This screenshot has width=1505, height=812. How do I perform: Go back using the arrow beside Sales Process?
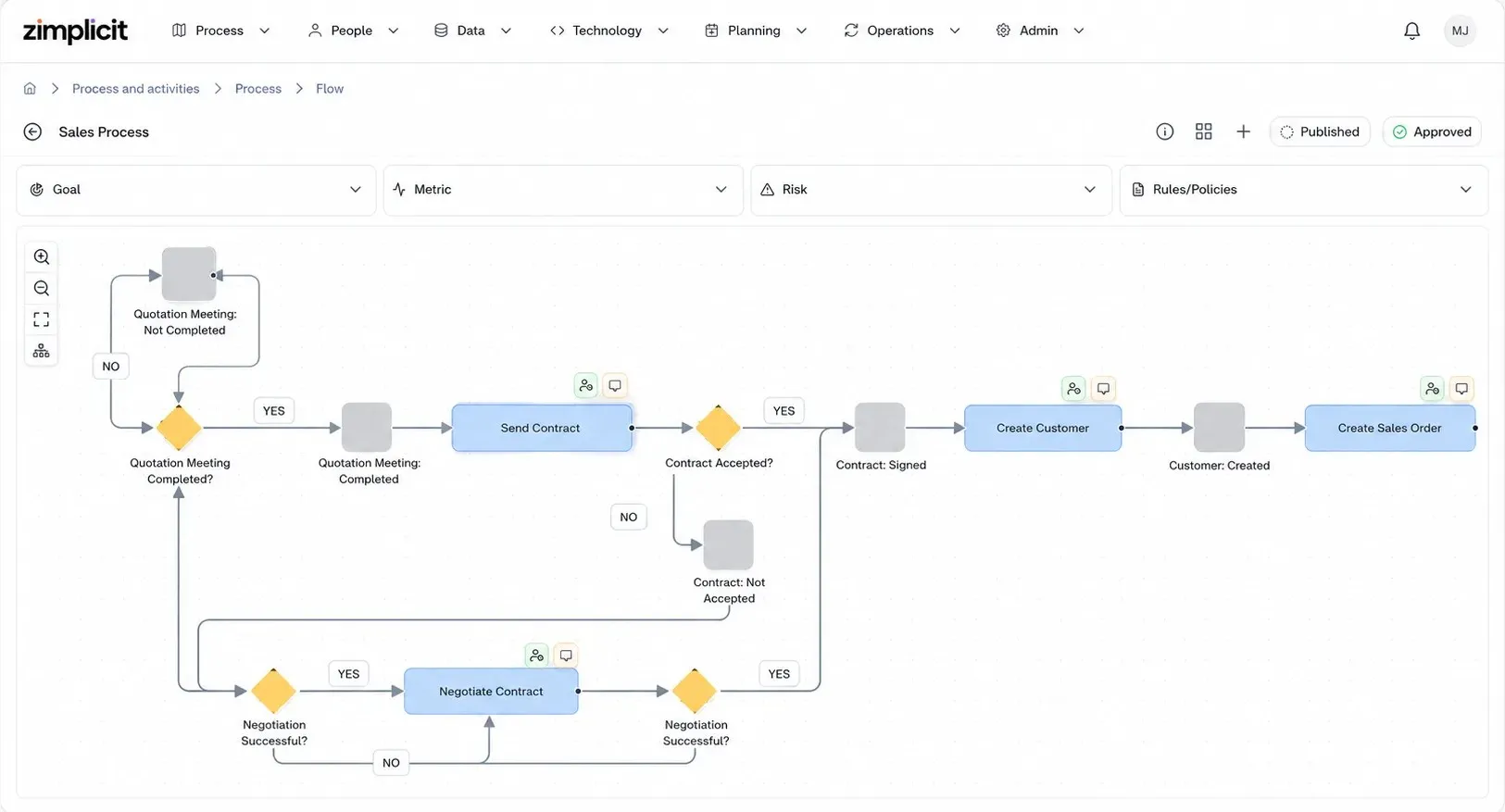point(32,131)
